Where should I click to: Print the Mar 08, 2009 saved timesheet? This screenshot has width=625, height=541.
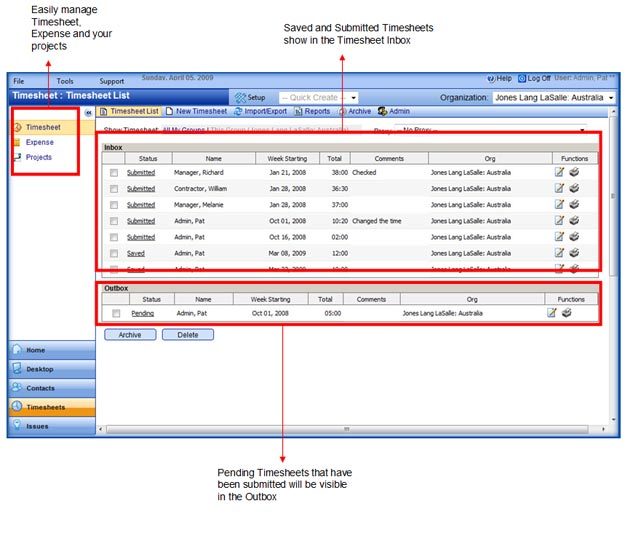coord(574,252)
